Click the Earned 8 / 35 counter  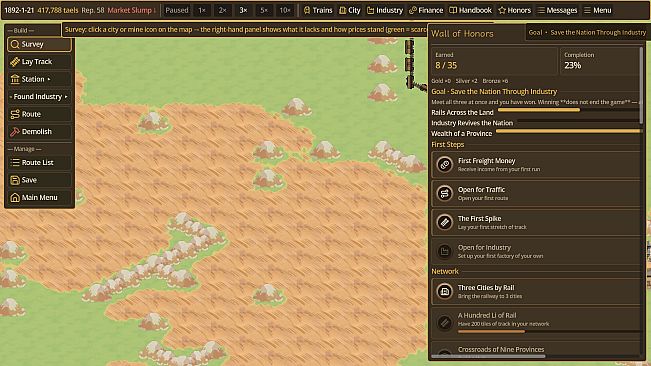pyautogui.click(x=494, y=61)
